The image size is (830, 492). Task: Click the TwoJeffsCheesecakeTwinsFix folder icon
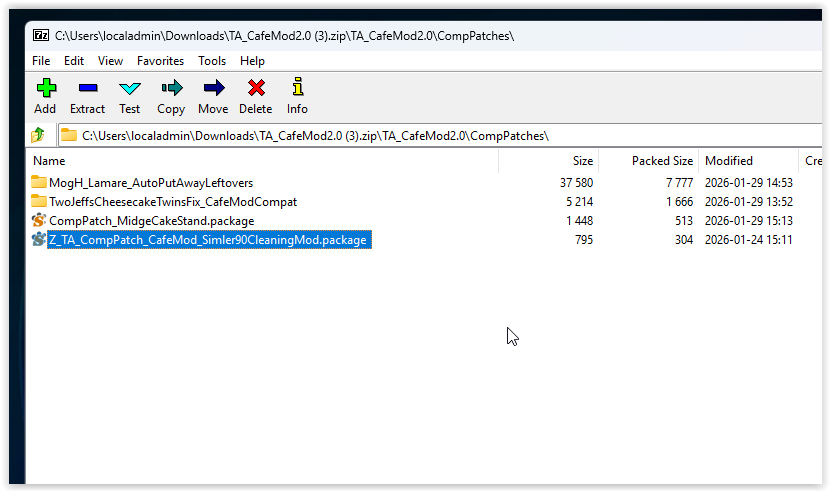pos(39,201)
